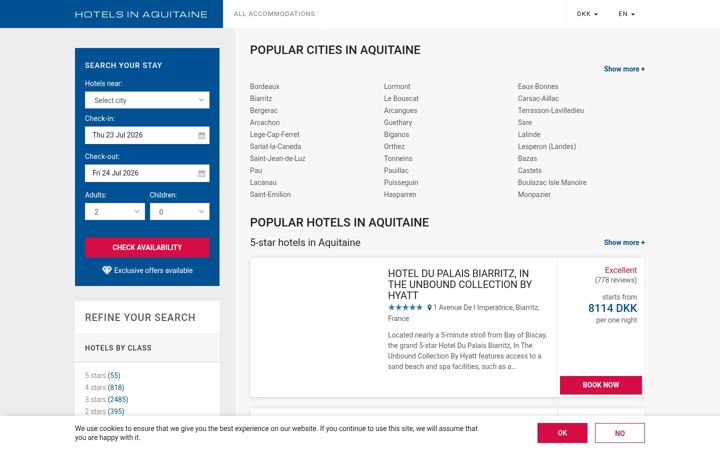This screenshot has width=720, height=450.
Task: Click the 778 reviews text
Action: [616, 280]
